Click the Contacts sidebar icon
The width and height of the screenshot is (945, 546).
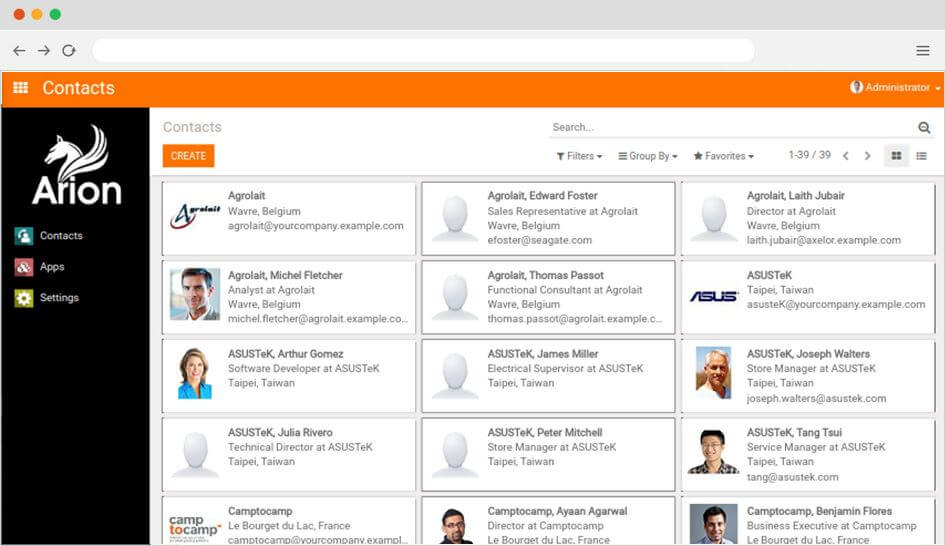point(24,236)
